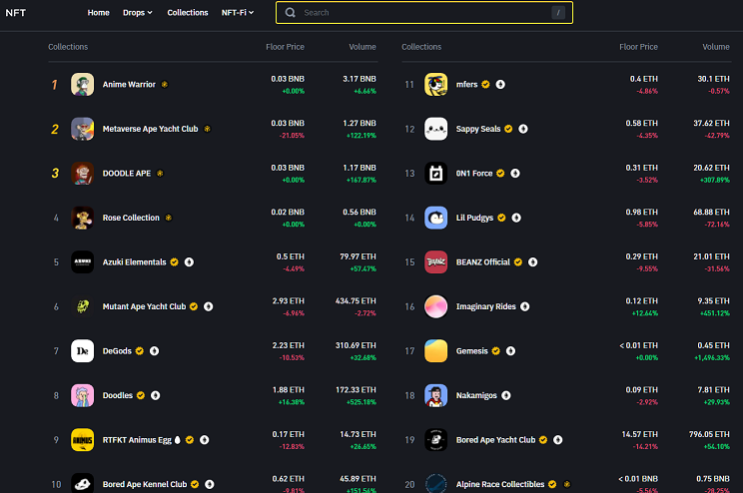Click the Gemesis collection name
Screen dimensions: 743x493
coord(472,351)
